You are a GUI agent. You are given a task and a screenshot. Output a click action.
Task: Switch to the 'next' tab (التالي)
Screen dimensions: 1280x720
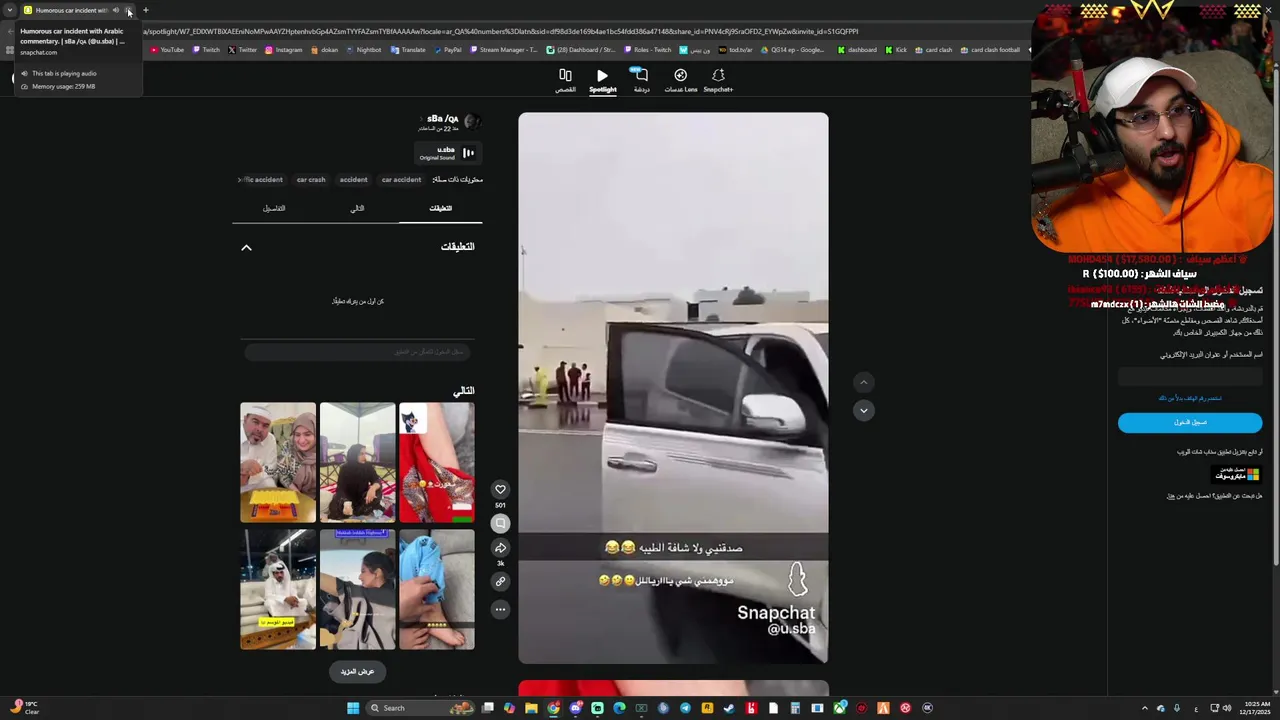(x=357, y=208)
